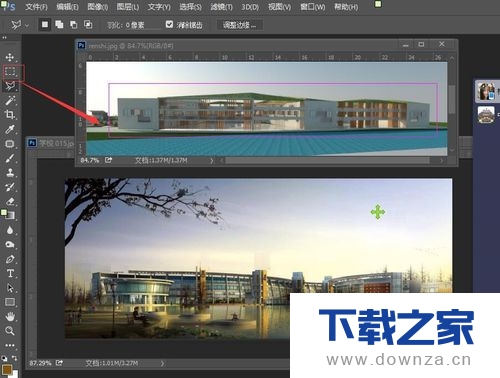Maximize the renshi.jpg document window
500x378 pixels.
(x=421, y=44)
